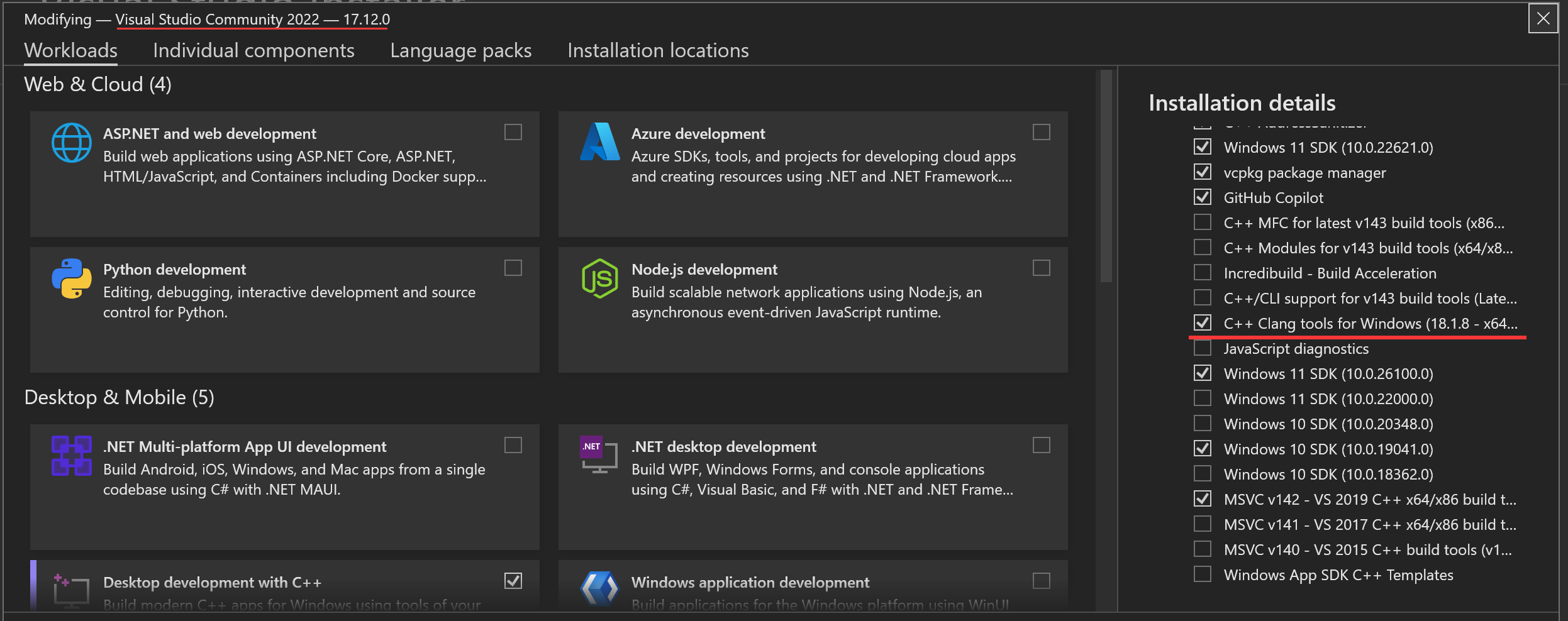This screenshot has height=621, width=1568.
Task: Click the Desktop development with C++ icon
Action: (70, 590)
